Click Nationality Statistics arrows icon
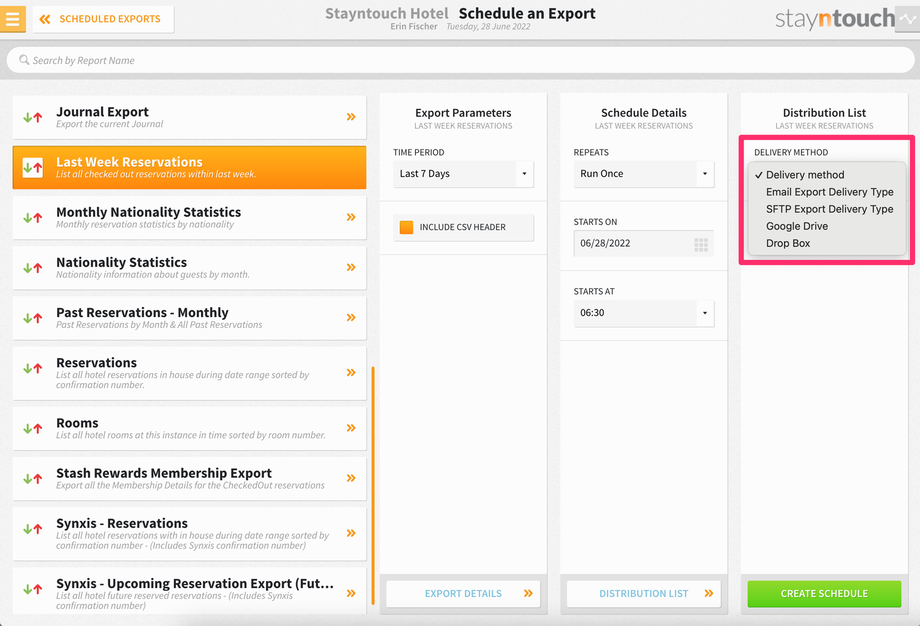 (33, 268)
